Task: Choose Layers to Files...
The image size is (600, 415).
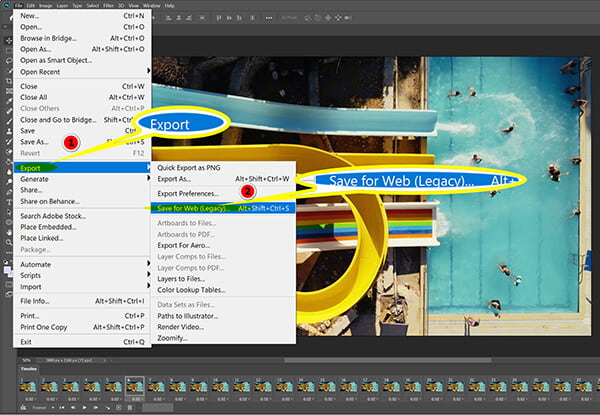Action: pyautogui.click(x=223, y=279)
